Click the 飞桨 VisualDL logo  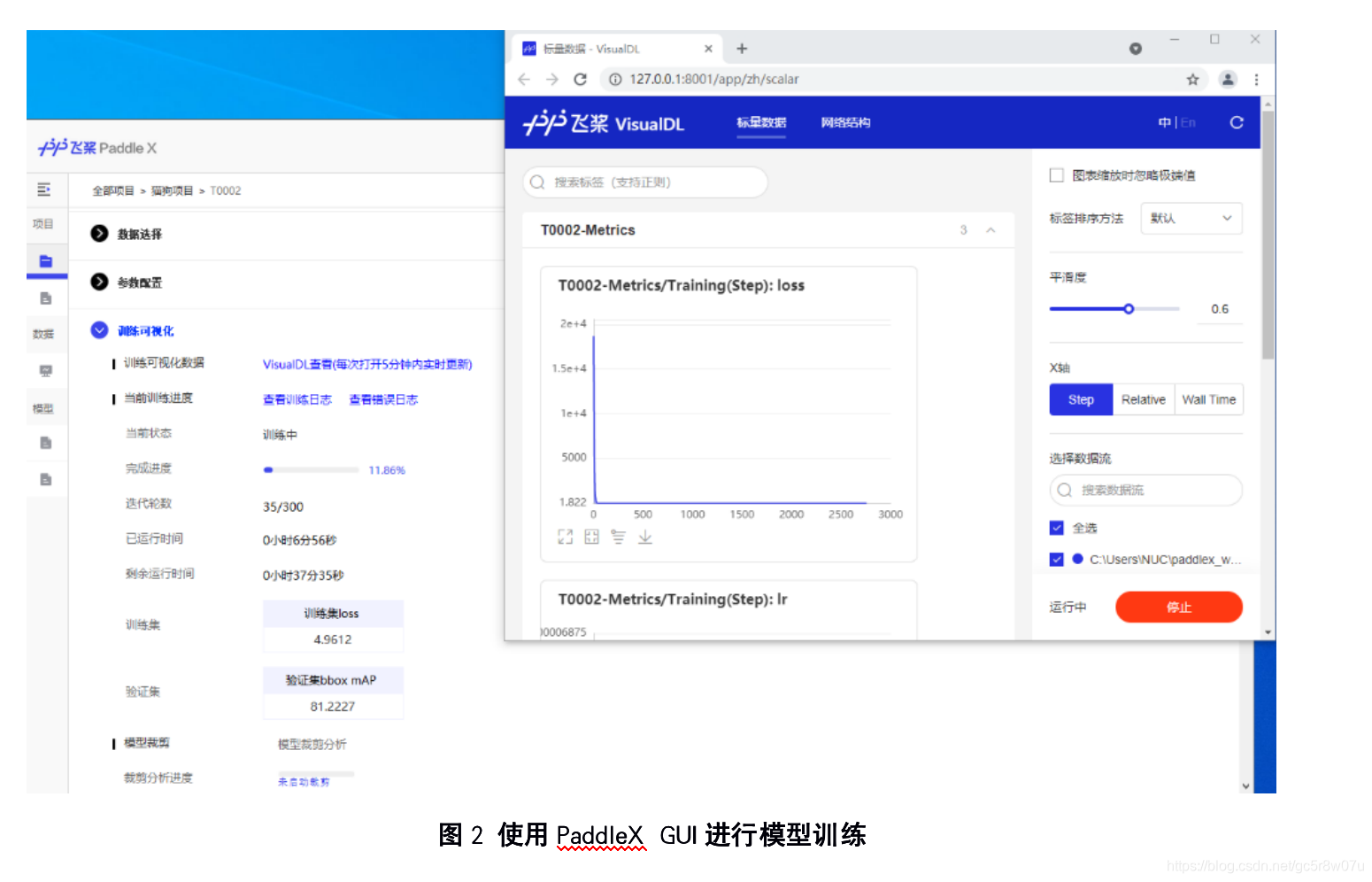click(604, 123)
